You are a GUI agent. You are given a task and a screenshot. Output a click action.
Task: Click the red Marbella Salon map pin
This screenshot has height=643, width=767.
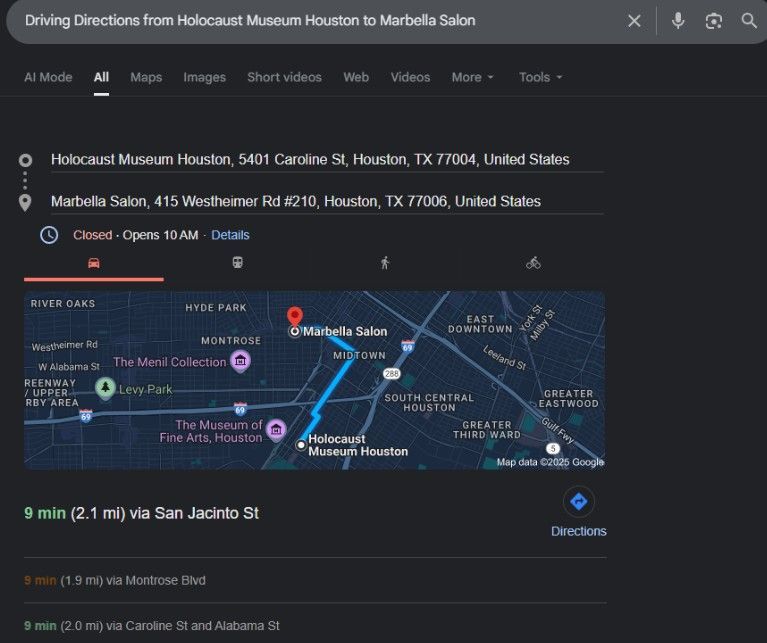click(x=294, y=317)
